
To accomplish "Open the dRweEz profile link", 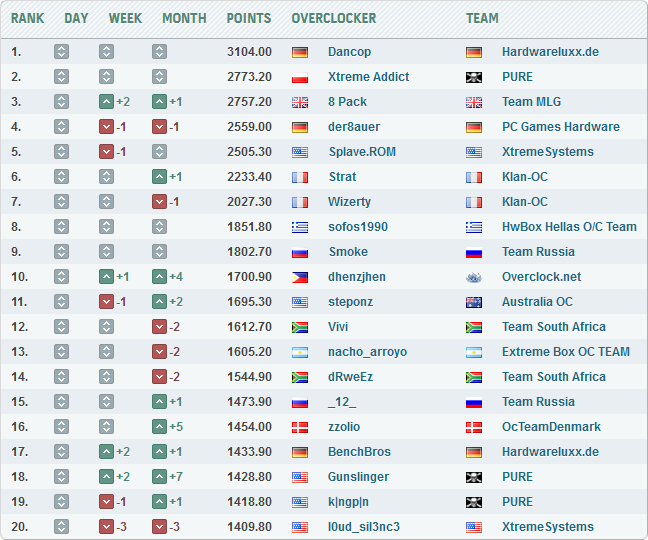I will pyautogui.click(x=350, y=377).
